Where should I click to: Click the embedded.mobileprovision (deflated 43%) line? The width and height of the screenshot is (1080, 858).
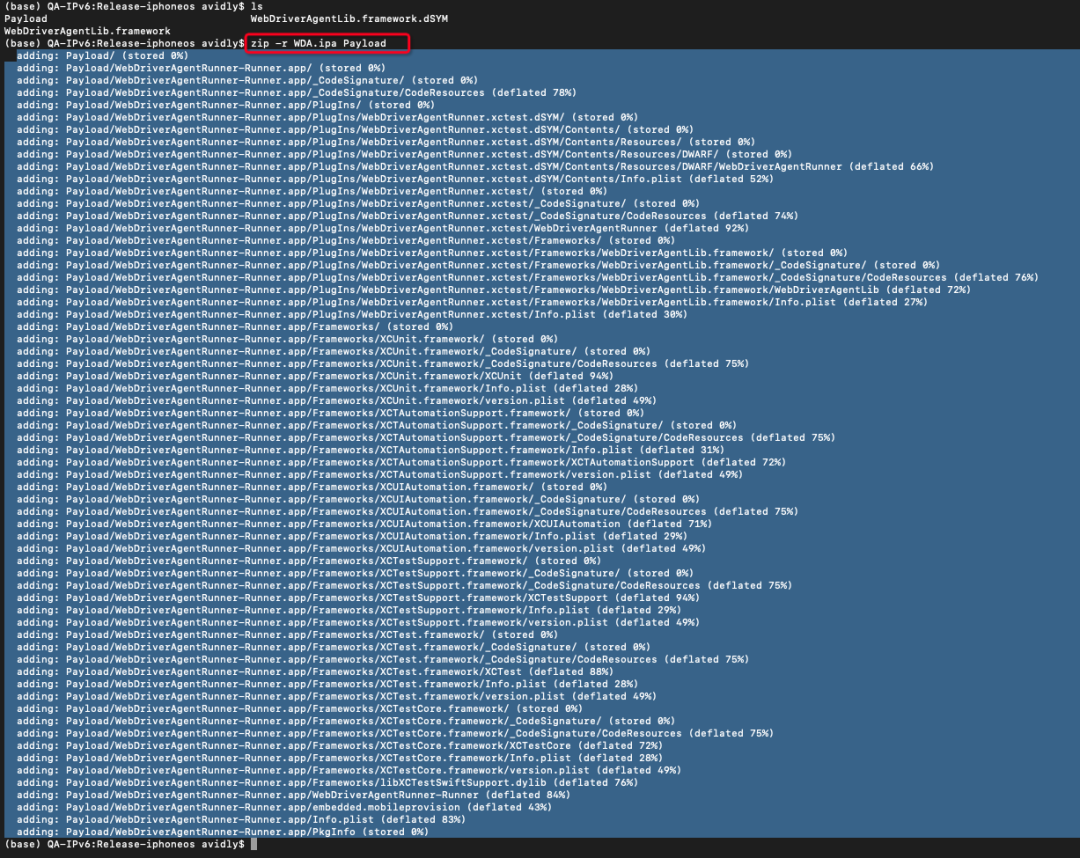click(x=284, y=807)
